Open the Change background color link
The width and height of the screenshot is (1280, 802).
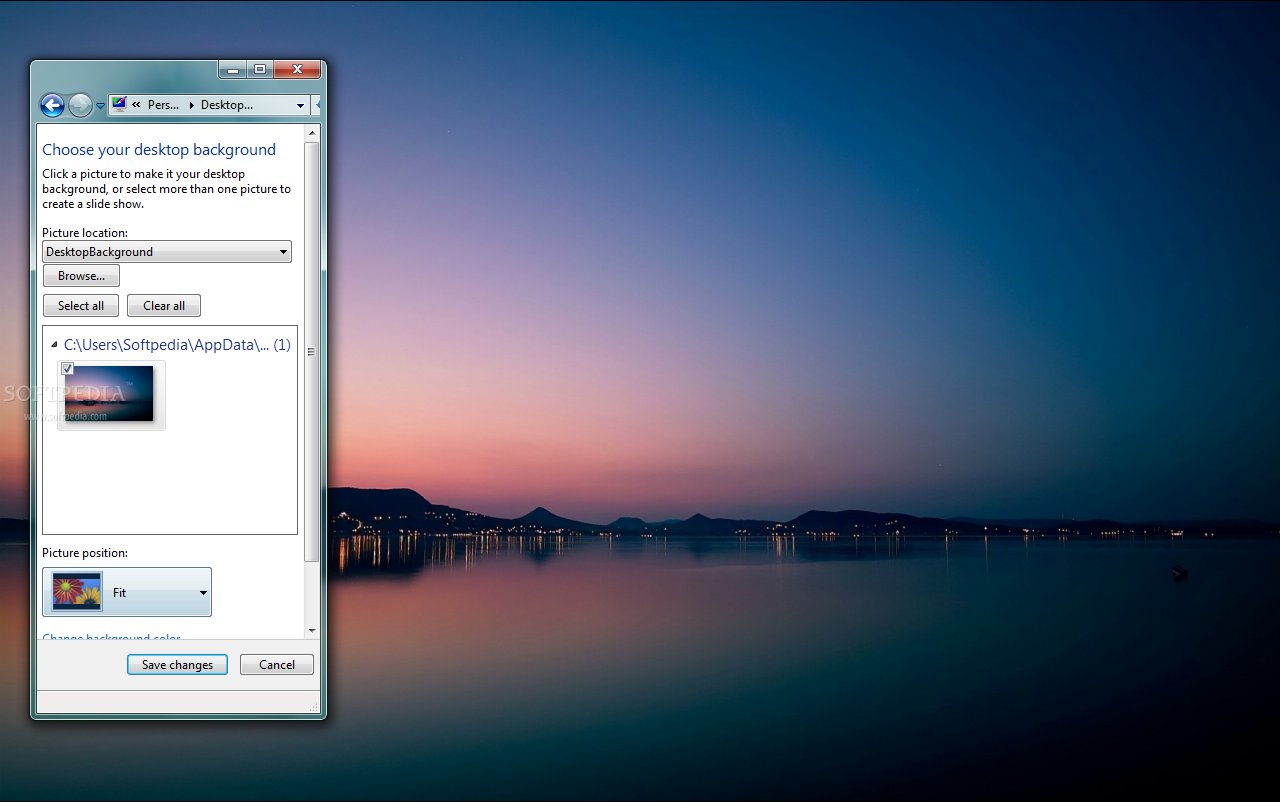coord(111,637)
